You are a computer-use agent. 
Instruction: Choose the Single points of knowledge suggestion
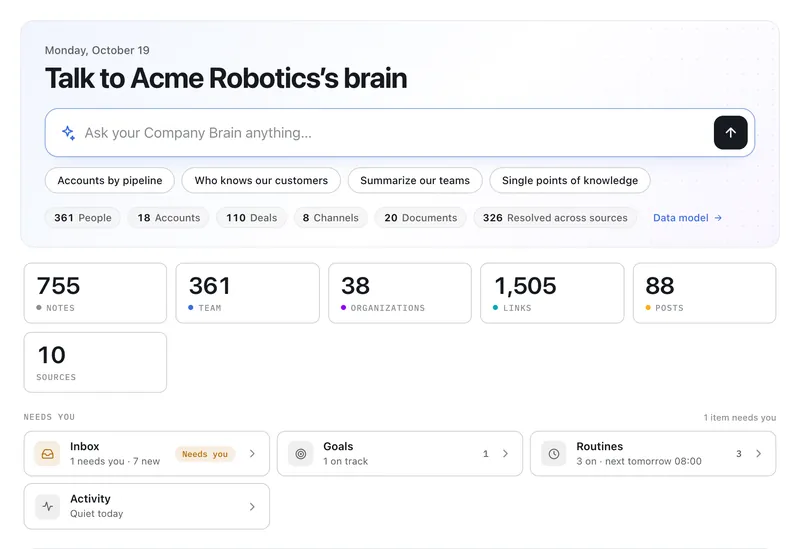pos(569,181)
